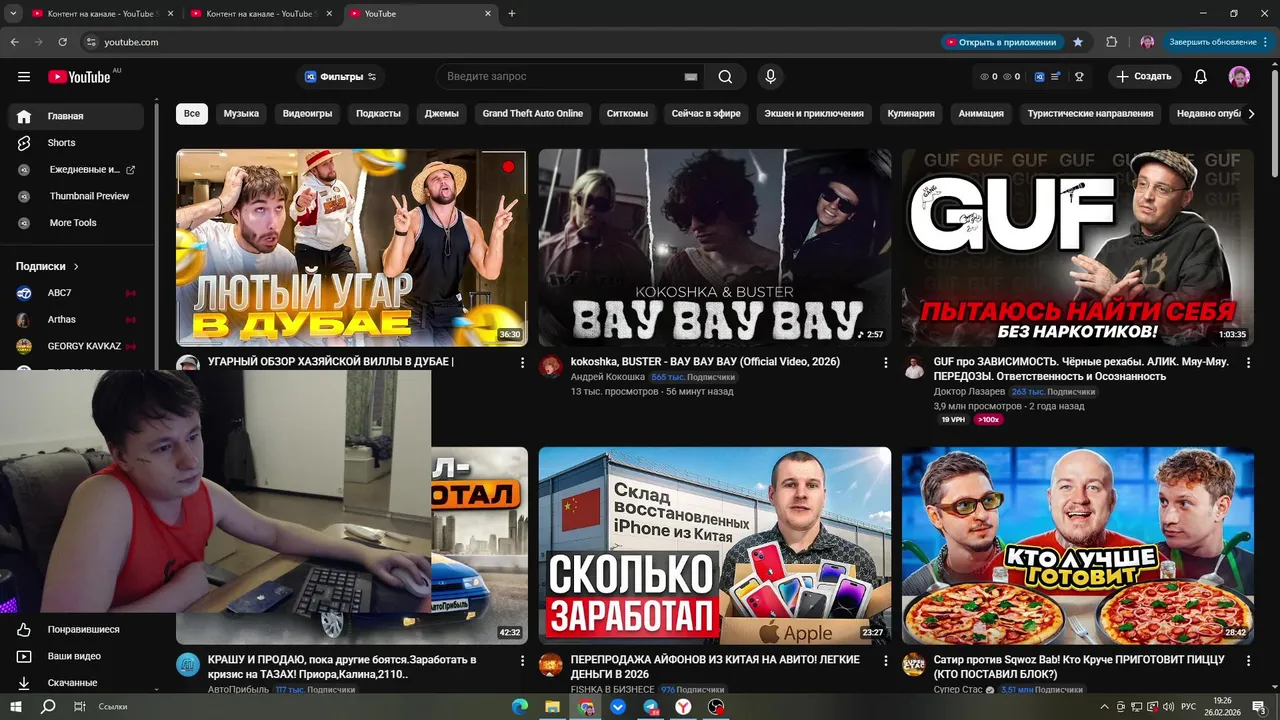Open Андрей Кокошка channel avatar
The width and height of the screenshot is (1280, 720).
pyautogui.click(x=551, y=367)
